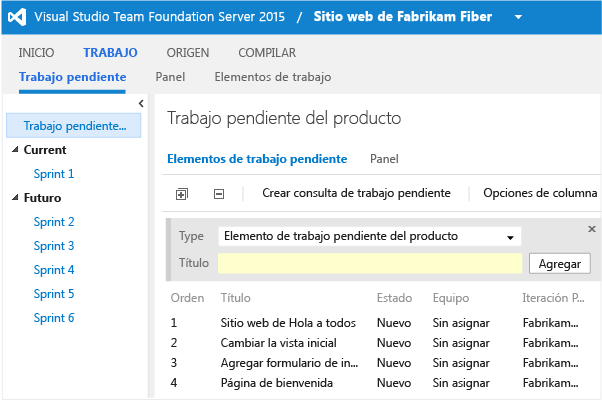Viewport: 602px width, 401px height.
Task: Click the Orden column header
Action: [187, 298]
